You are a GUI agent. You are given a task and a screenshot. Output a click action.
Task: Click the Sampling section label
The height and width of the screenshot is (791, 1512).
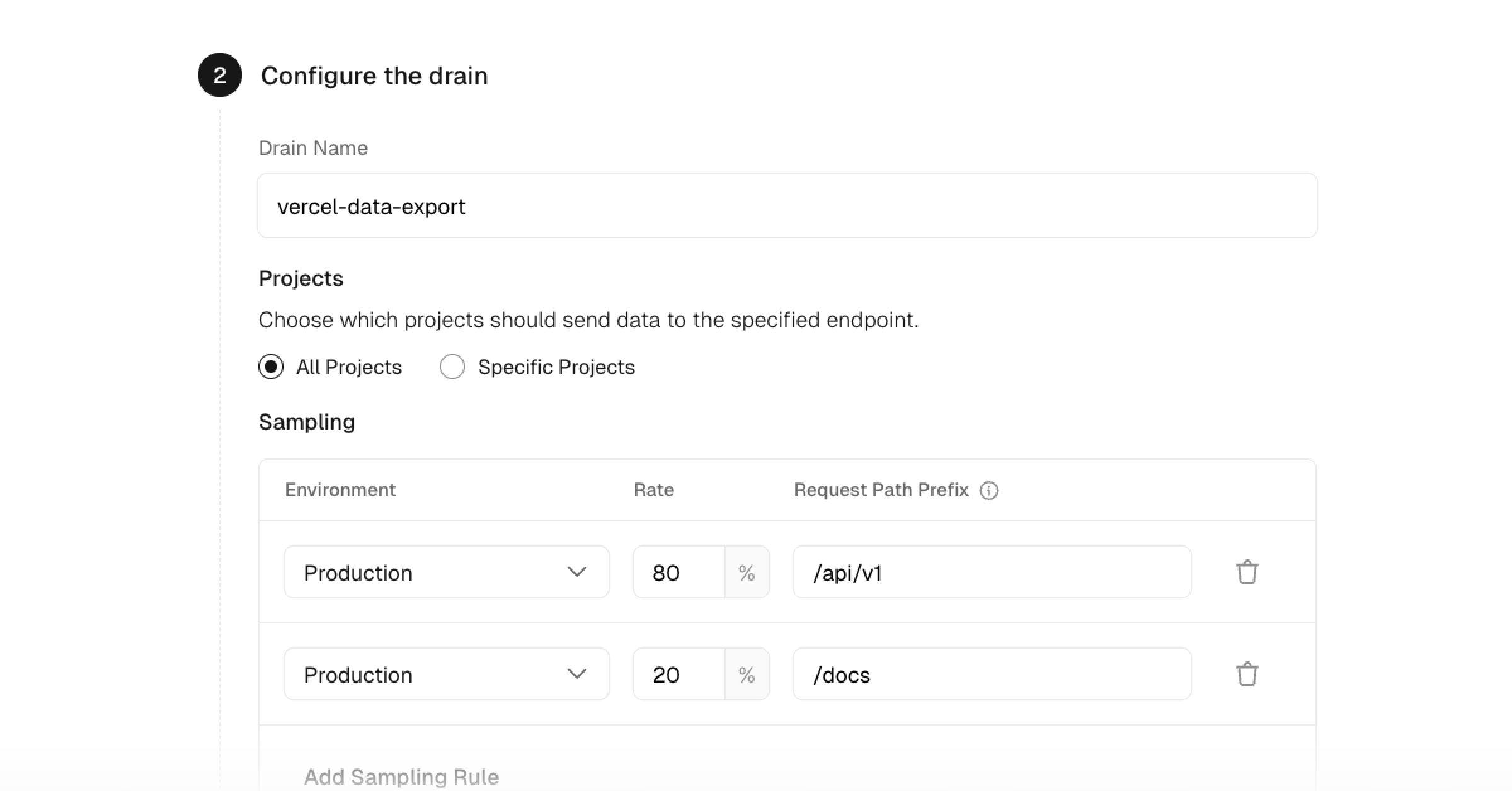[x=307, y=422]
